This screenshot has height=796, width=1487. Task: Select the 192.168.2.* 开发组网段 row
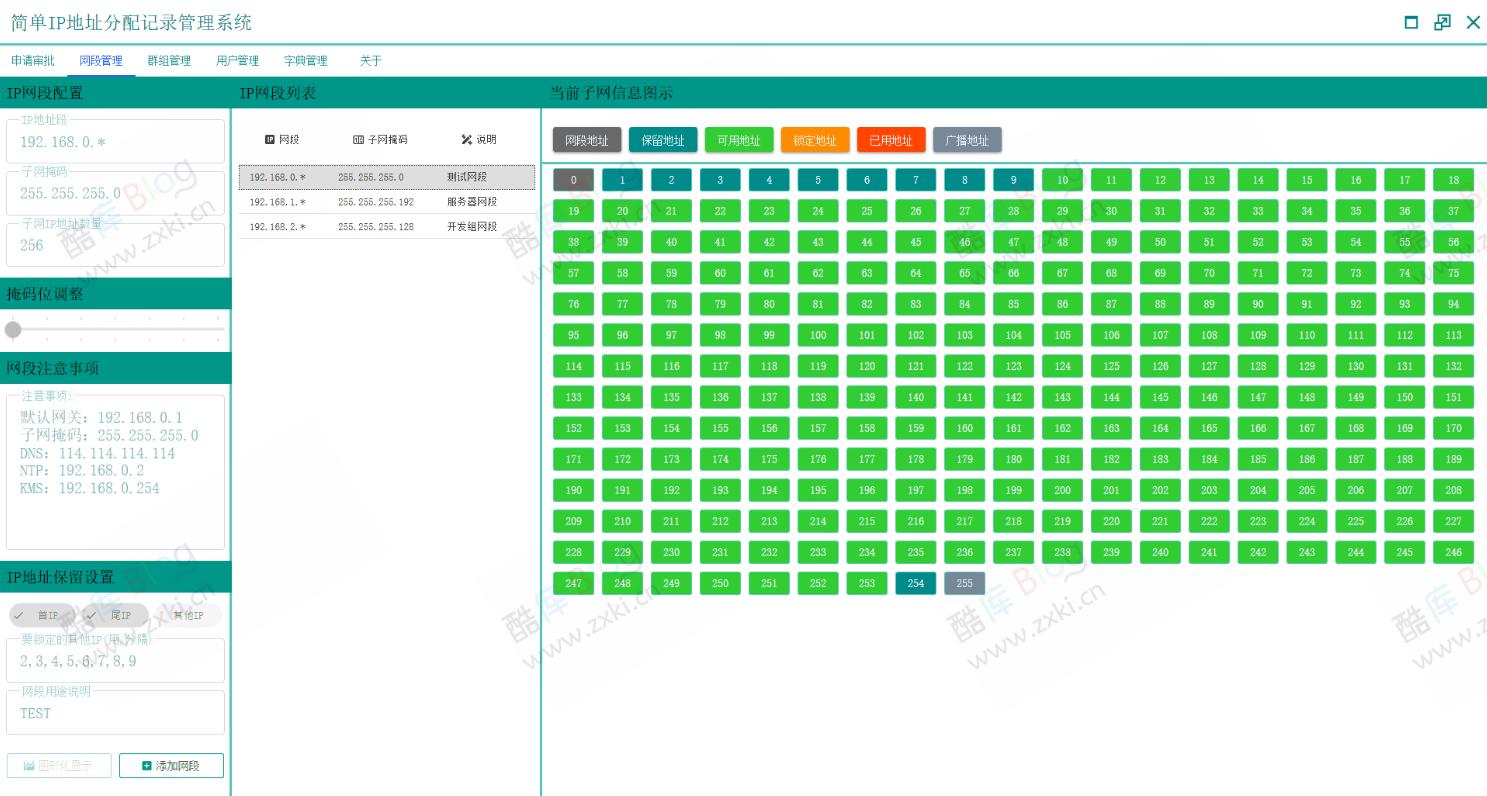(387, 227)
